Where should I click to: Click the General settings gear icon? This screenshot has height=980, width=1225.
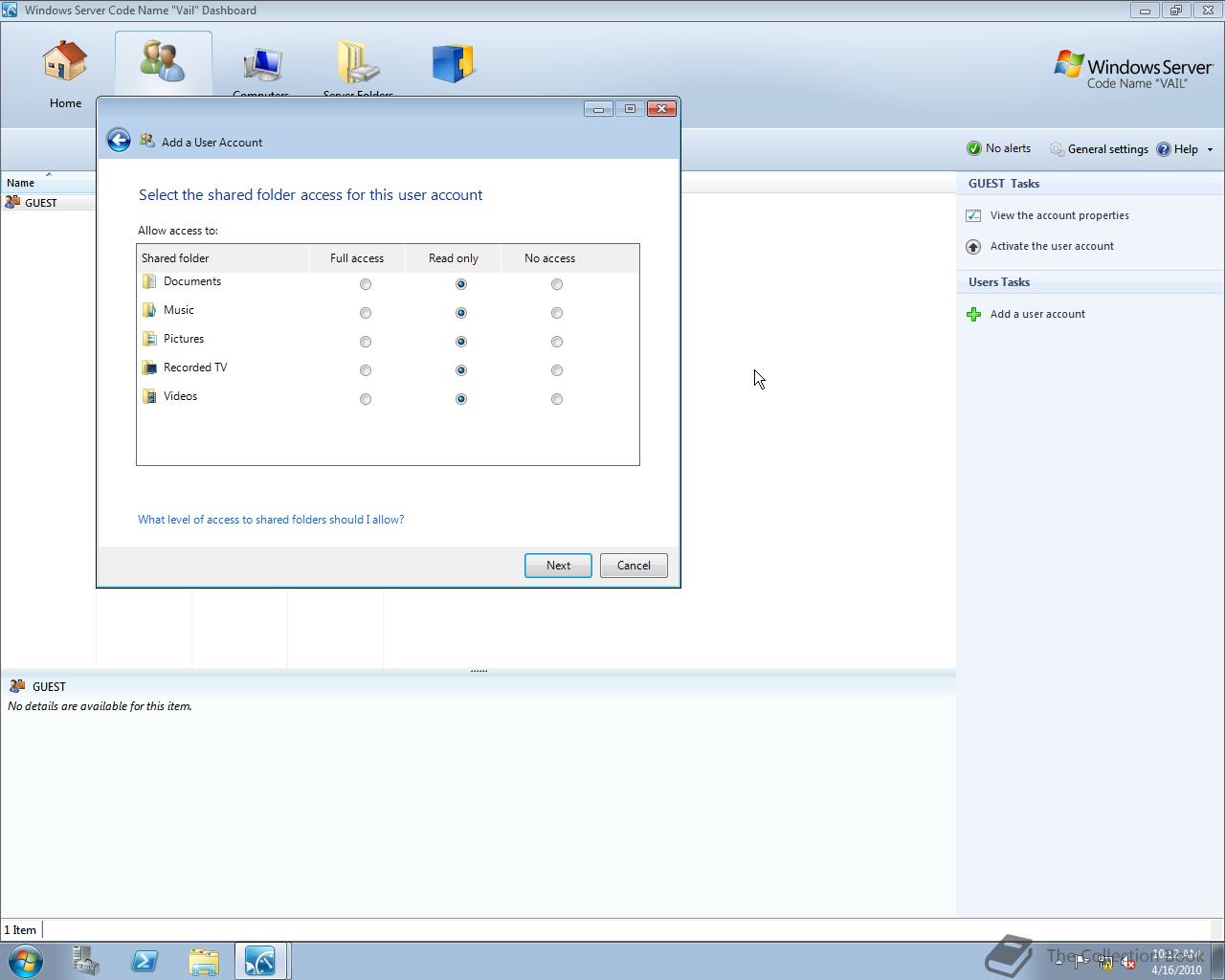(1057, 149)
